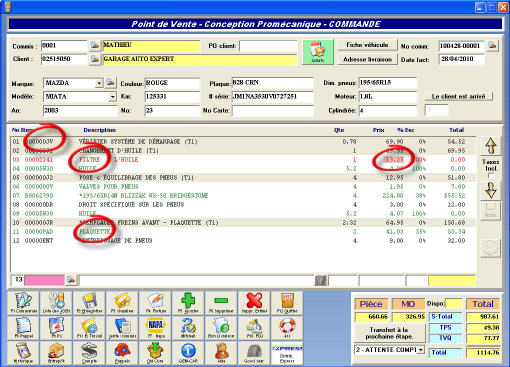Viewport: 510px width, 367px height.
Task: Click the yellow Dispo field
Action: [x=454, y=303]
